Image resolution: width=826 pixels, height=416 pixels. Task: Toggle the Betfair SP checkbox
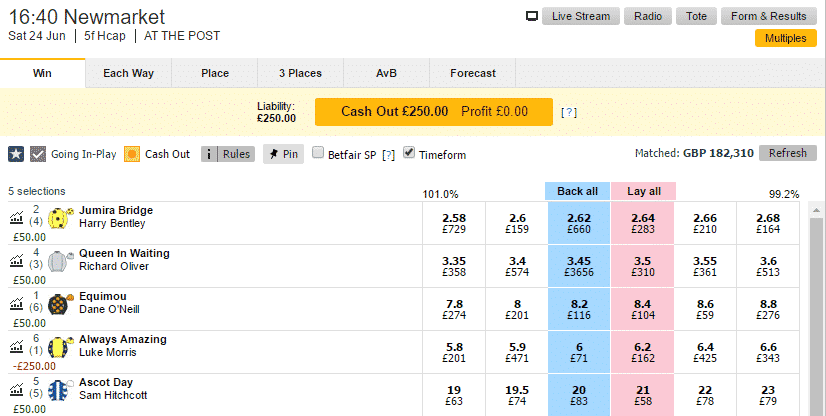(318, 153)
